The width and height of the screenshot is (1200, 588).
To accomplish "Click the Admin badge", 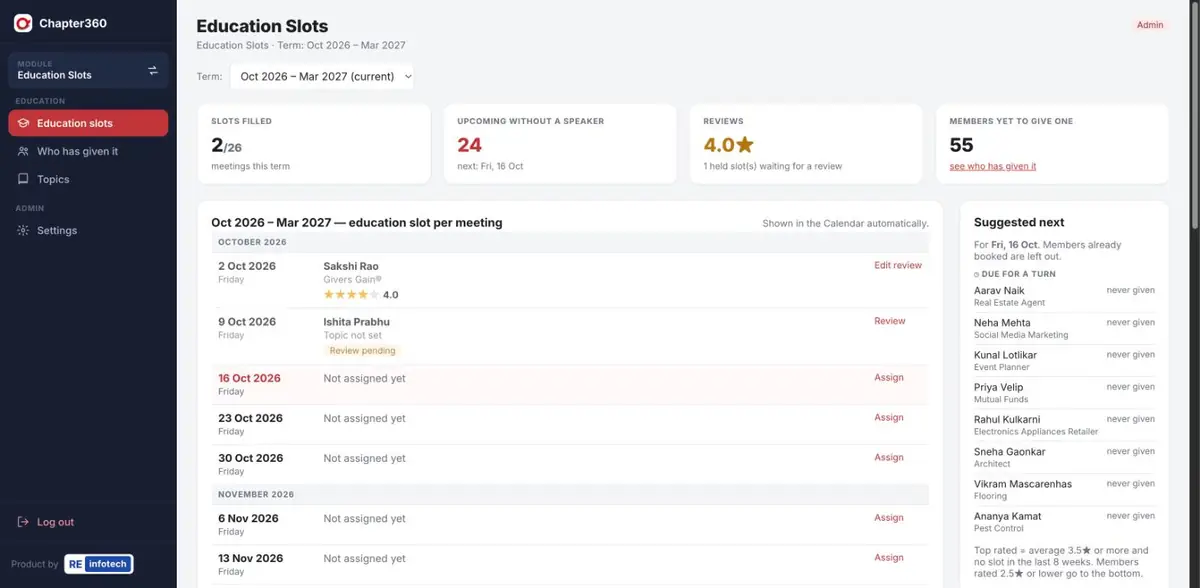I will tap(1150, 25).
